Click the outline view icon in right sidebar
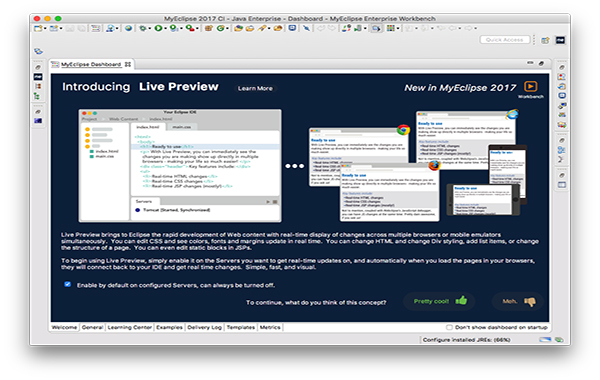The height and width of the screenshot is (380, 600). pos(561,150)
